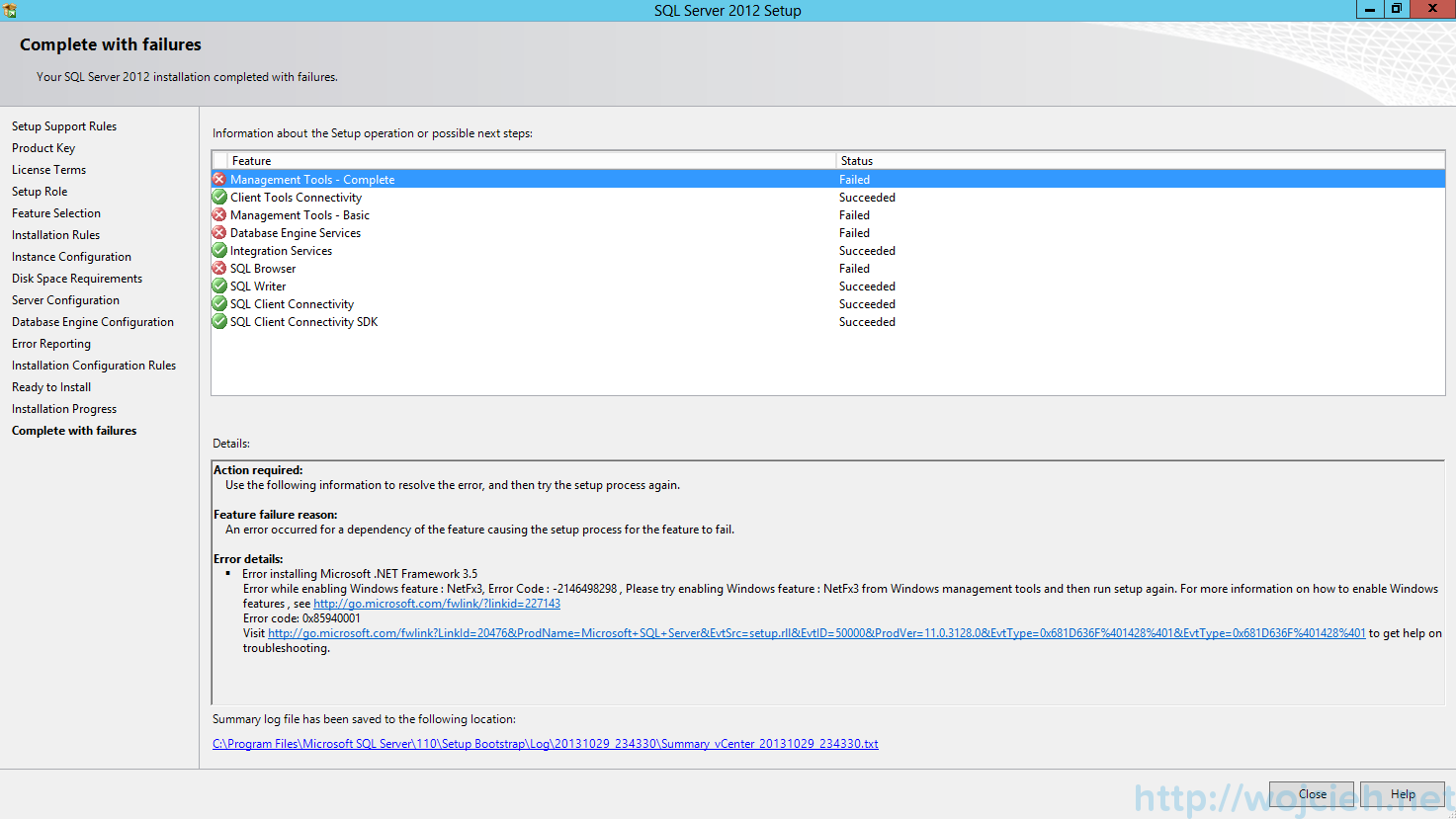This screenshot has width=1456, height=819.
Task: Click the success icon beside Client Tools Connectivity
Action: pyautogui.click(x=219, y=197)
